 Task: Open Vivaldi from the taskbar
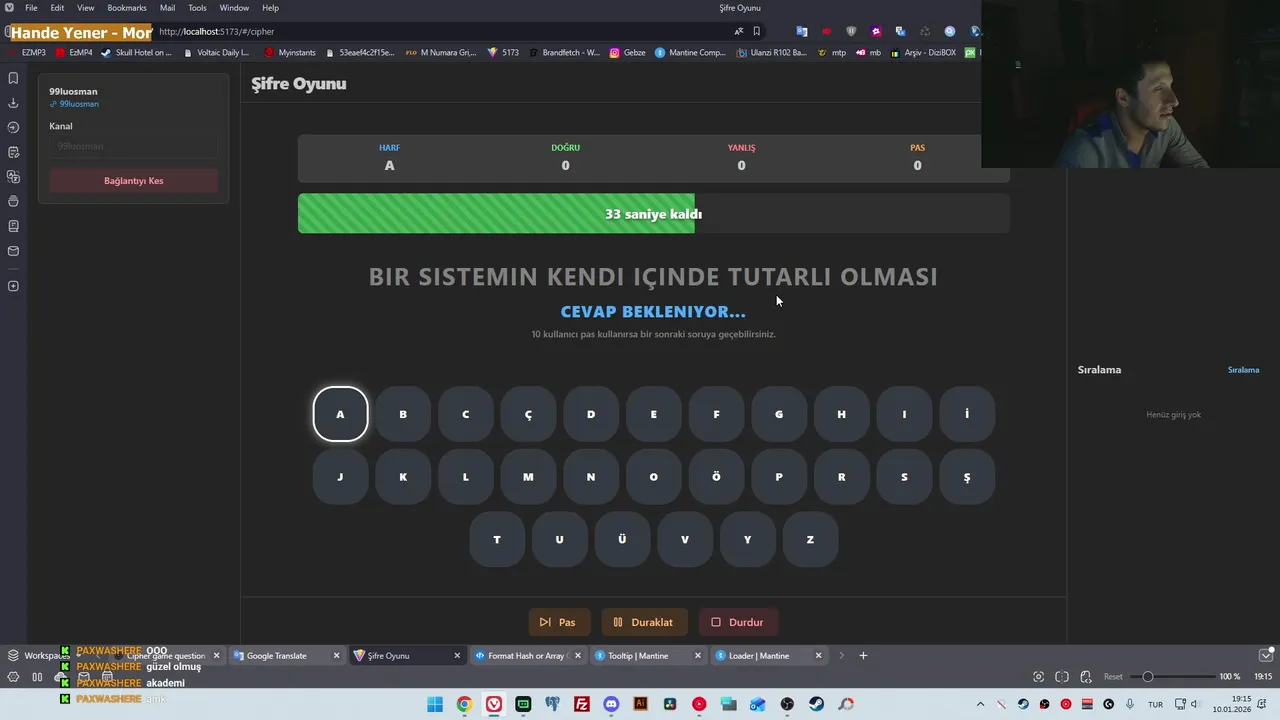click(494, 704)
